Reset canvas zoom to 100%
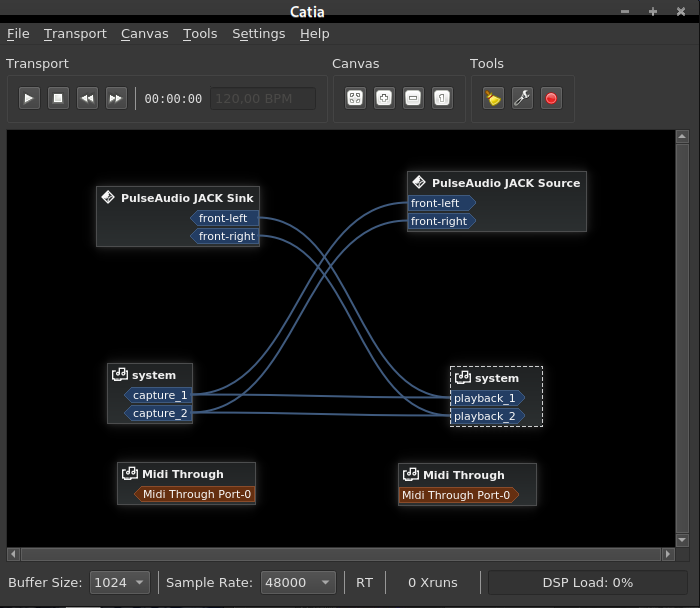Screen dimensions: 700x608 (x=443, y=98)
